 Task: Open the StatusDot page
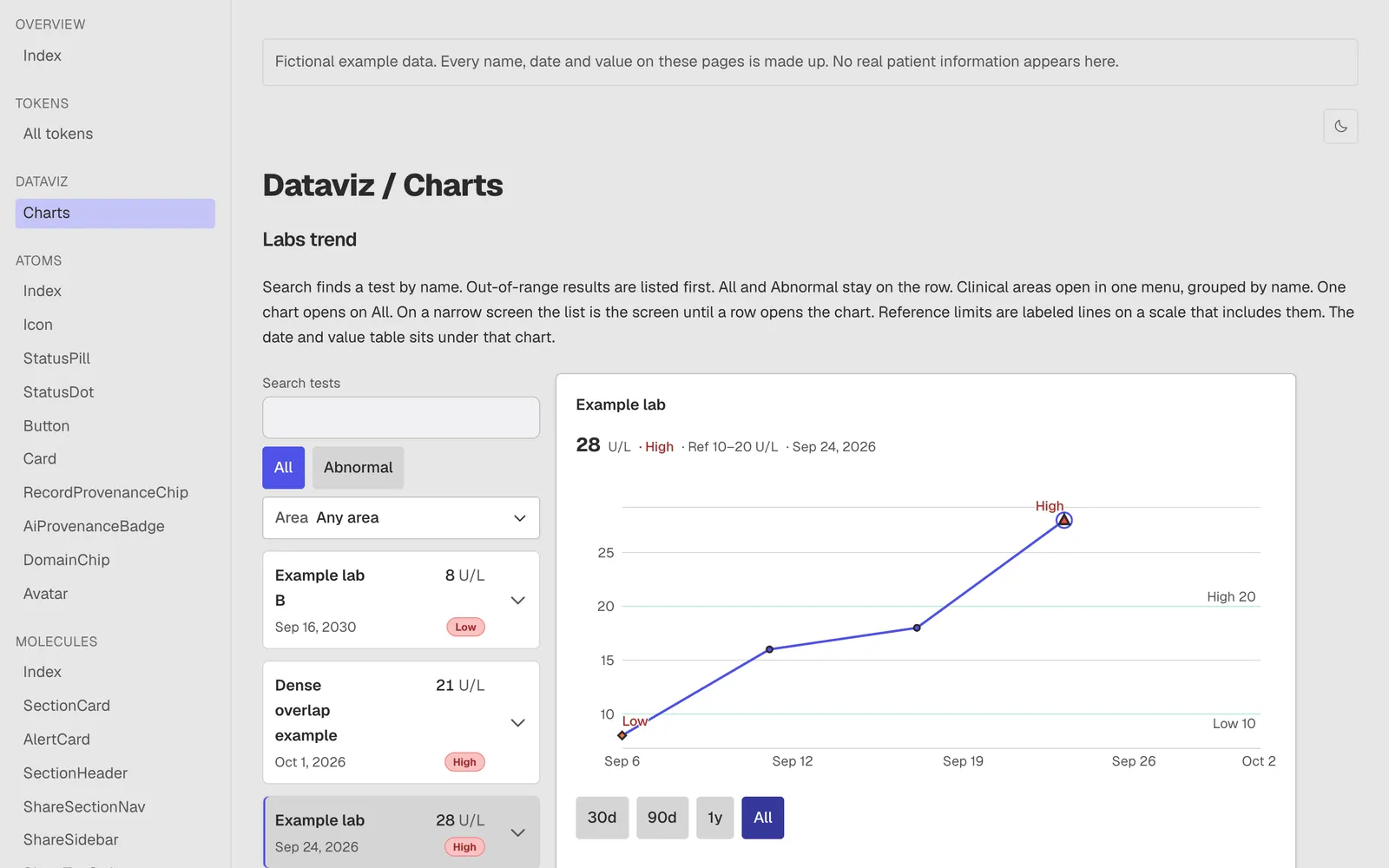click(58, 392)
